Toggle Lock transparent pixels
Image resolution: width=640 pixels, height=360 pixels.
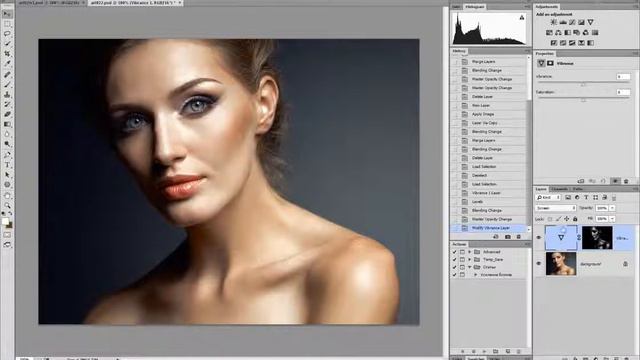pos(550,219)
